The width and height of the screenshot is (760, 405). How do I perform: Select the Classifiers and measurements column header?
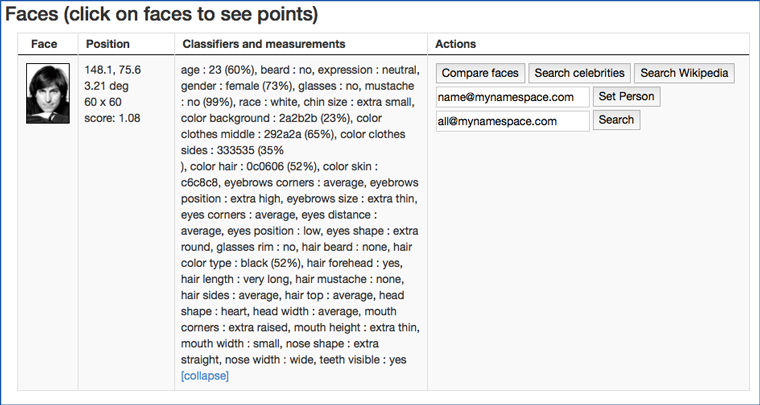pos(263,44)
